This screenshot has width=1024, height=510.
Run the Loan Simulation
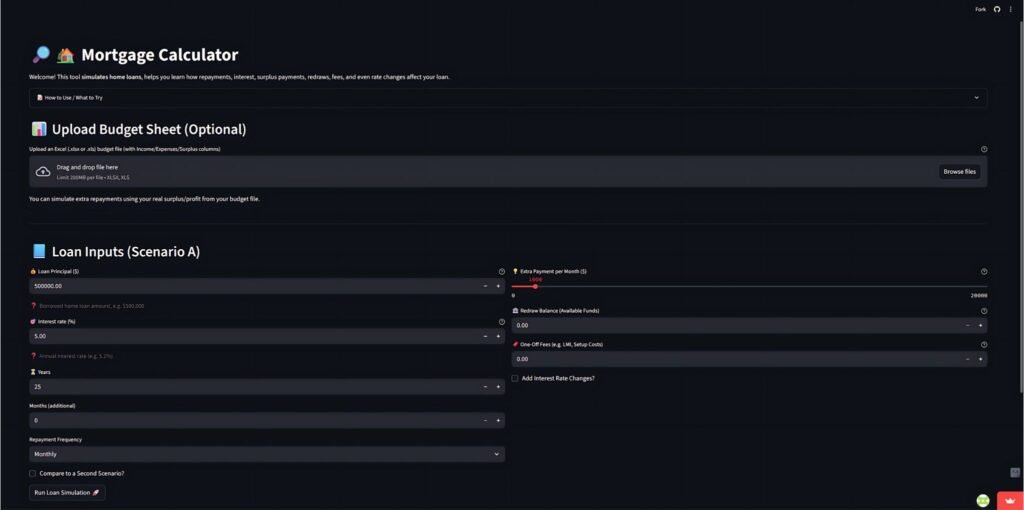tap(67, 492)
